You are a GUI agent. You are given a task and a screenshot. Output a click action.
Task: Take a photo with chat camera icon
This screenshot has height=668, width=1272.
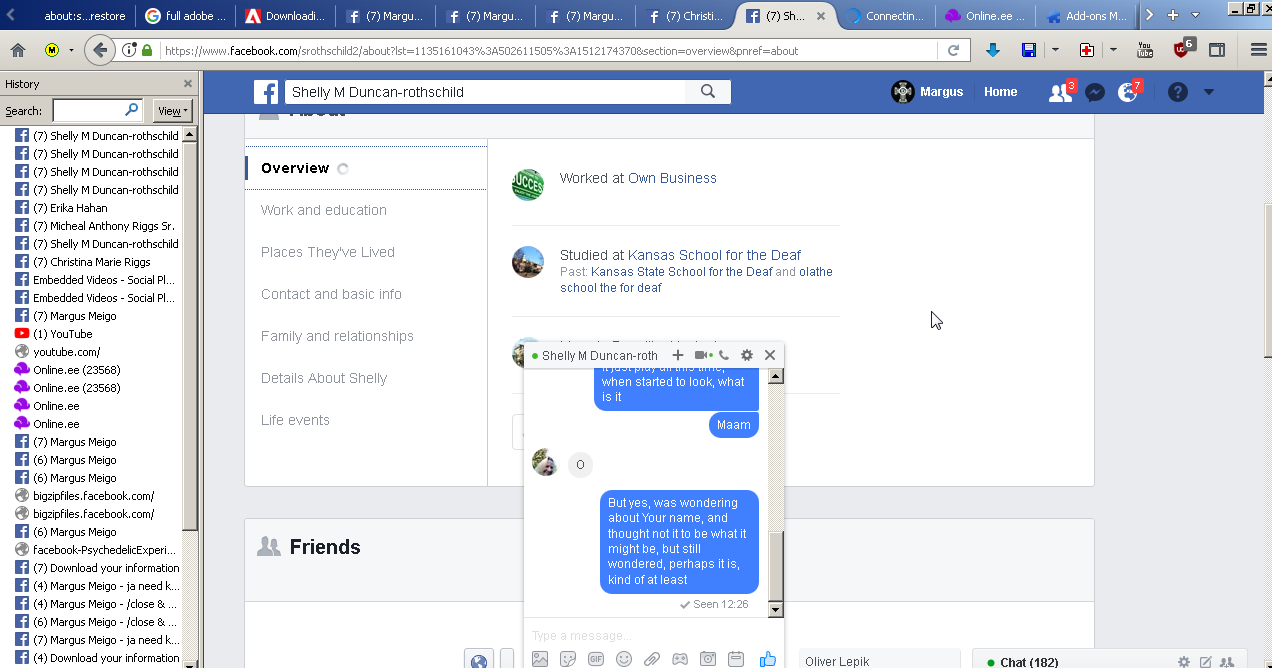708,659
